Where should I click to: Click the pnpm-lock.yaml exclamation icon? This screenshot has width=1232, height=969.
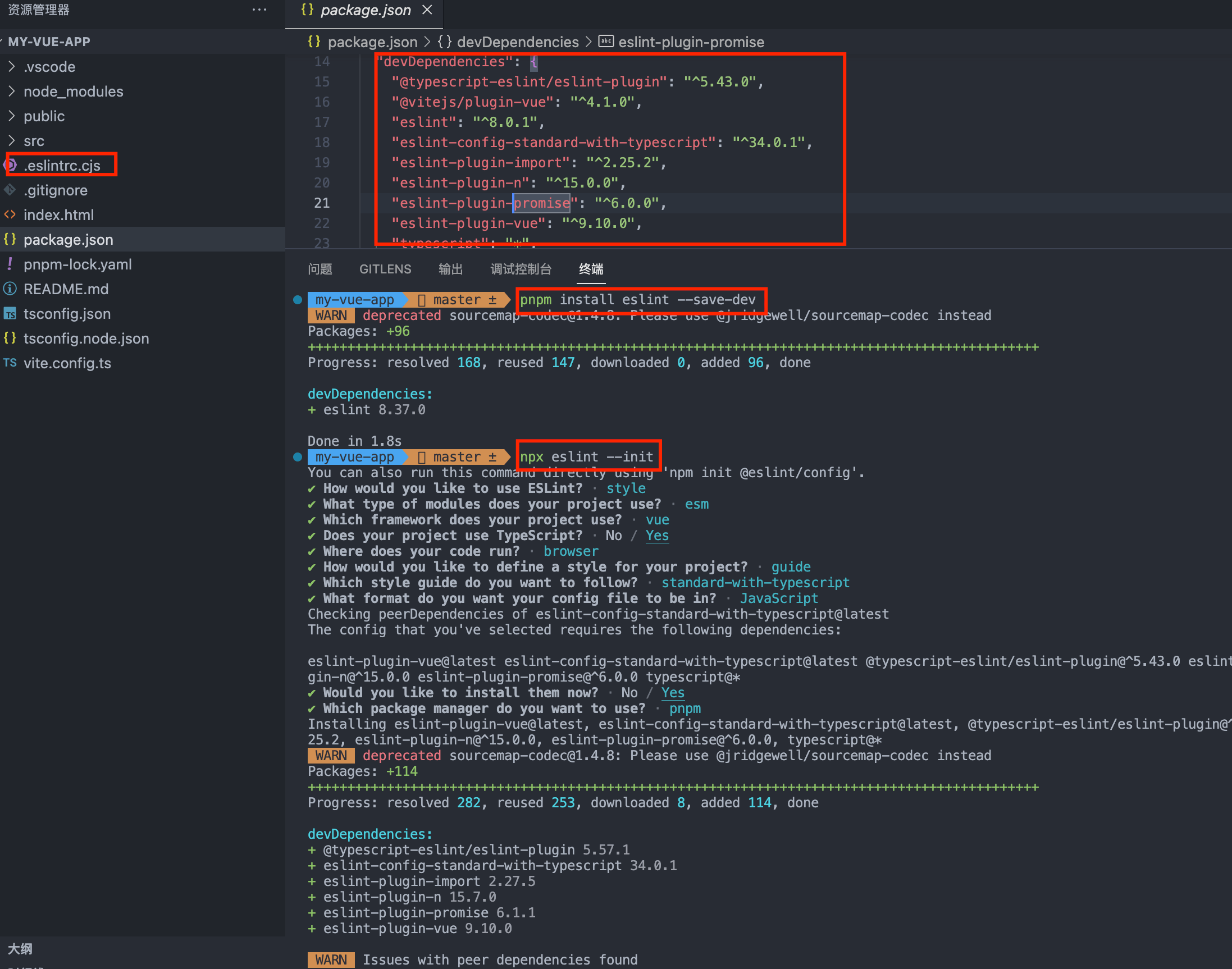pos(10,264)
